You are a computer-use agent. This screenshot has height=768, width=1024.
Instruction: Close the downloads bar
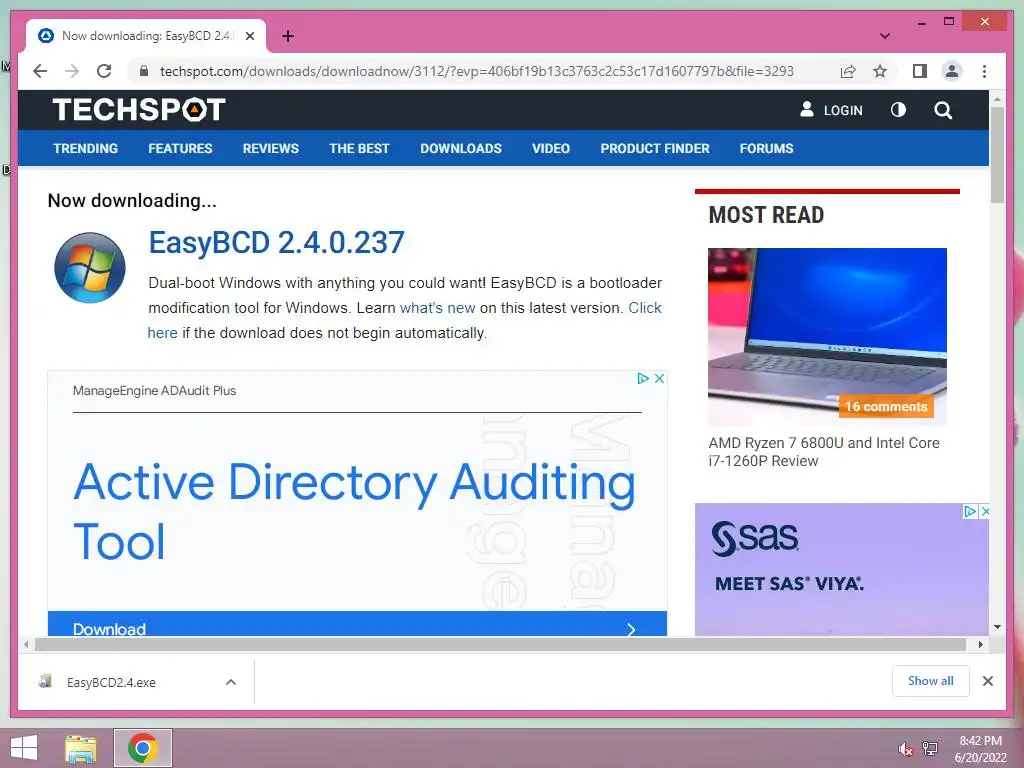pos(987,681)
